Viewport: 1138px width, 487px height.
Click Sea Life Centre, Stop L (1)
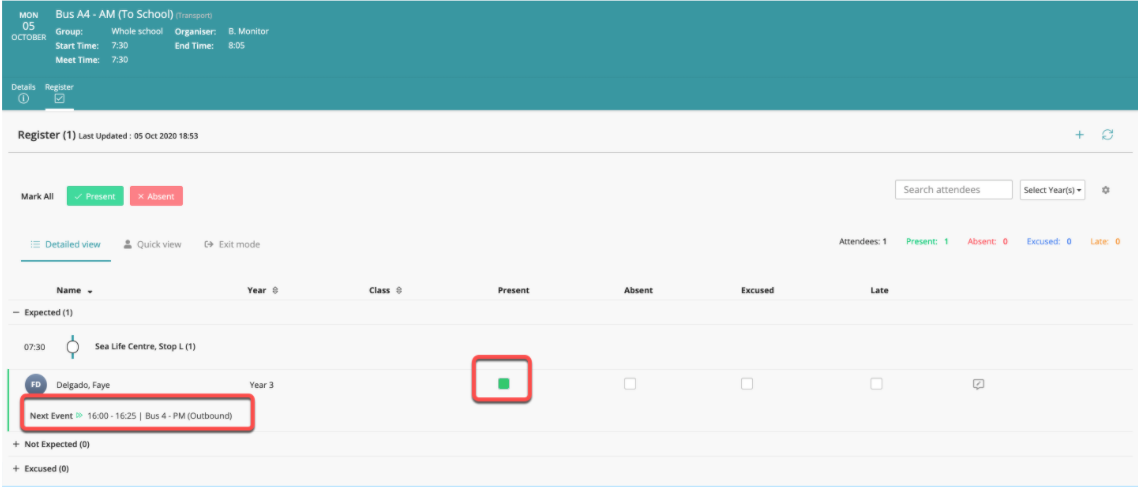click(145, 346)
